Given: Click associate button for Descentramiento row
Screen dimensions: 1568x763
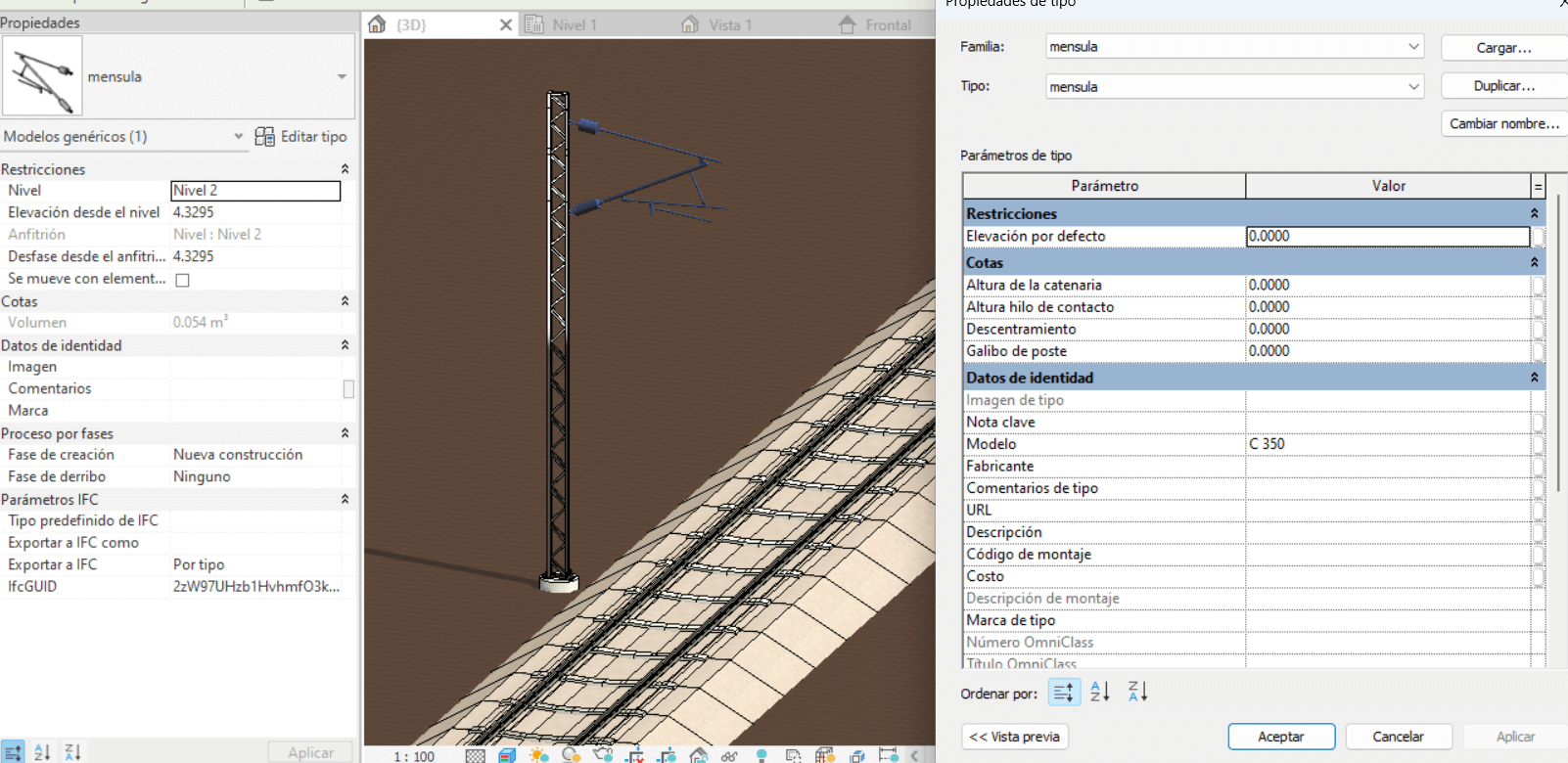Looking at the screenshot, I should point(1539,329).
